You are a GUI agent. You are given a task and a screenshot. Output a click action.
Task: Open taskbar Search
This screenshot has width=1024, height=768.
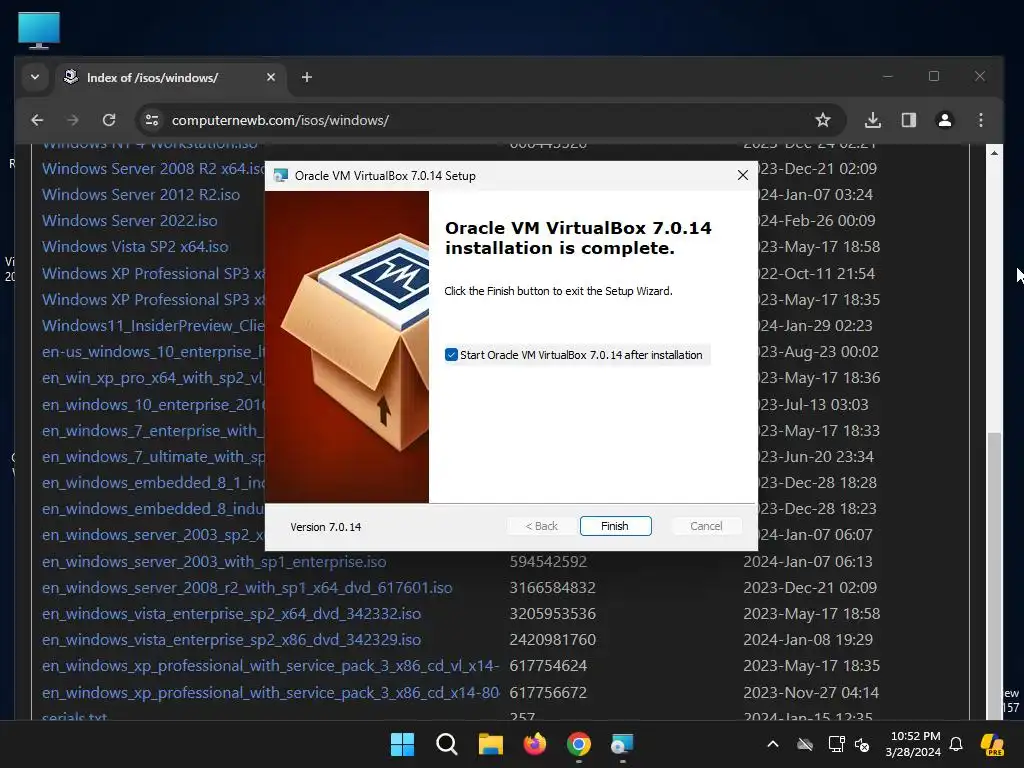coord(447,744)
